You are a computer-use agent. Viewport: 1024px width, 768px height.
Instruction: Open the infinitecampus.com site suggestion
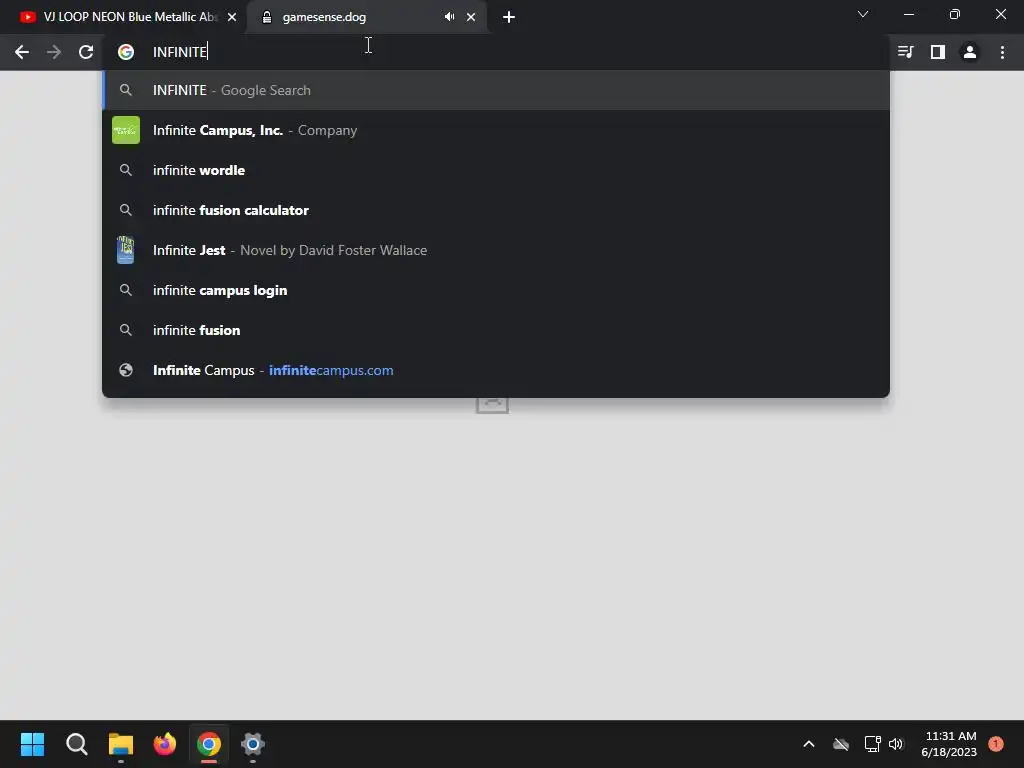click(496, 370)
